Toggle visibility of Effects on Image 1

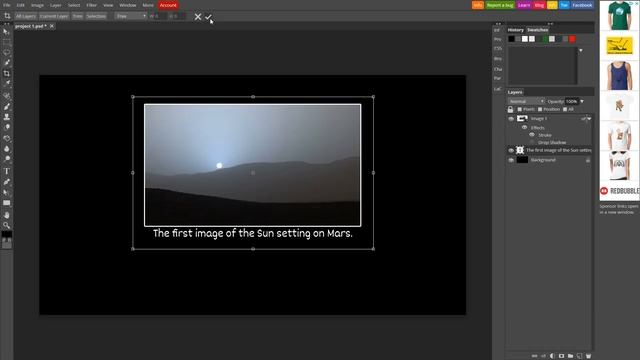tap(524, 128)
